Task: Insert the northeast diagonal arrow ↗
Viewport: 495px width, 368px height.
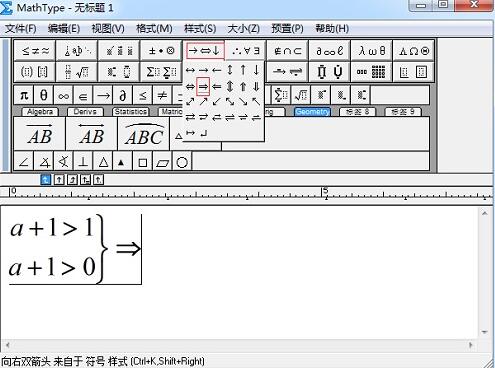Action: 203,101
